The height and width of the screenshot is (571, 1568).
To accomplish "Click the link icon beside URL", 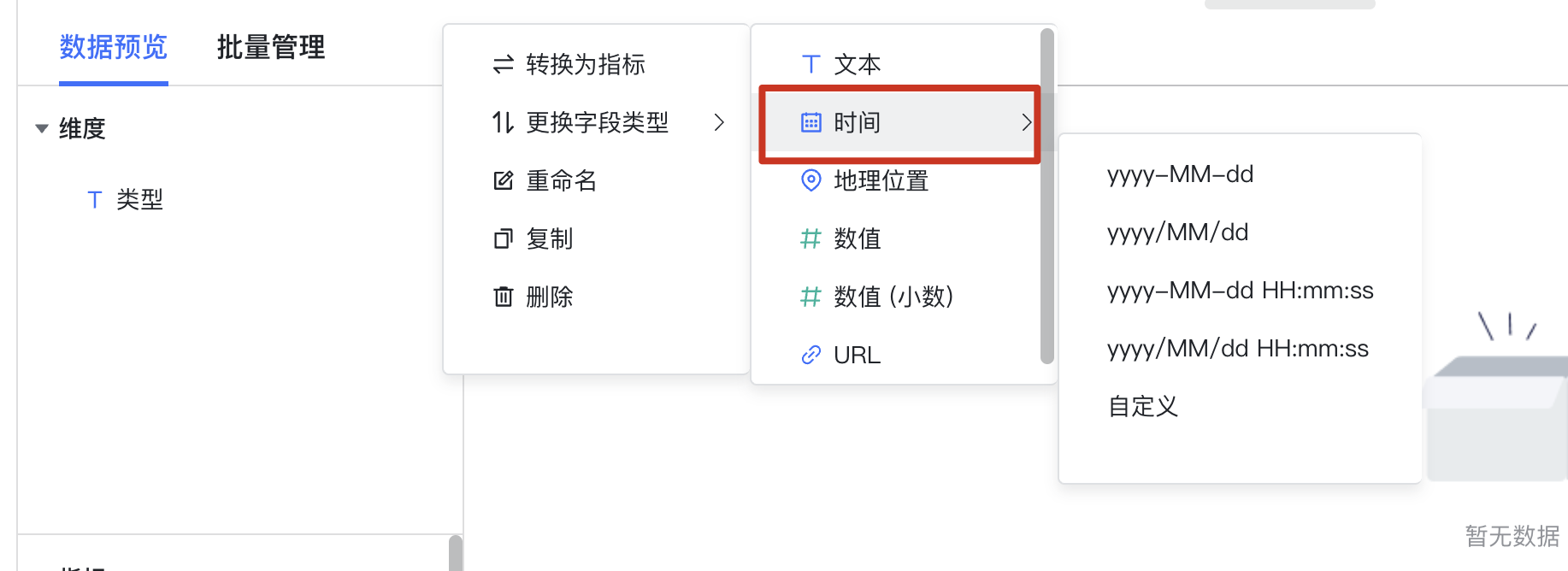I will click(811, 355).
